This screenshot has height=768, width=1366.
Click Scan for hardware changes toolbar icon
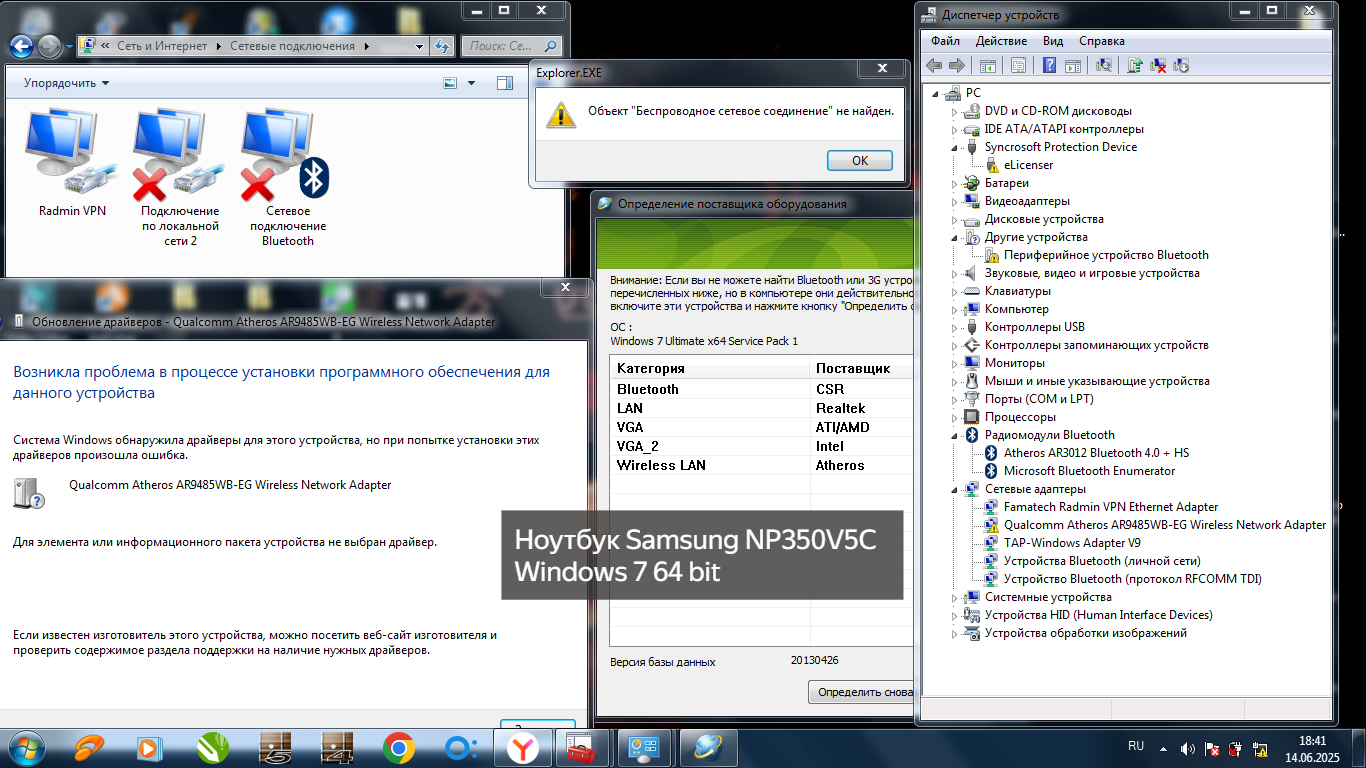tap(1104, 65)
